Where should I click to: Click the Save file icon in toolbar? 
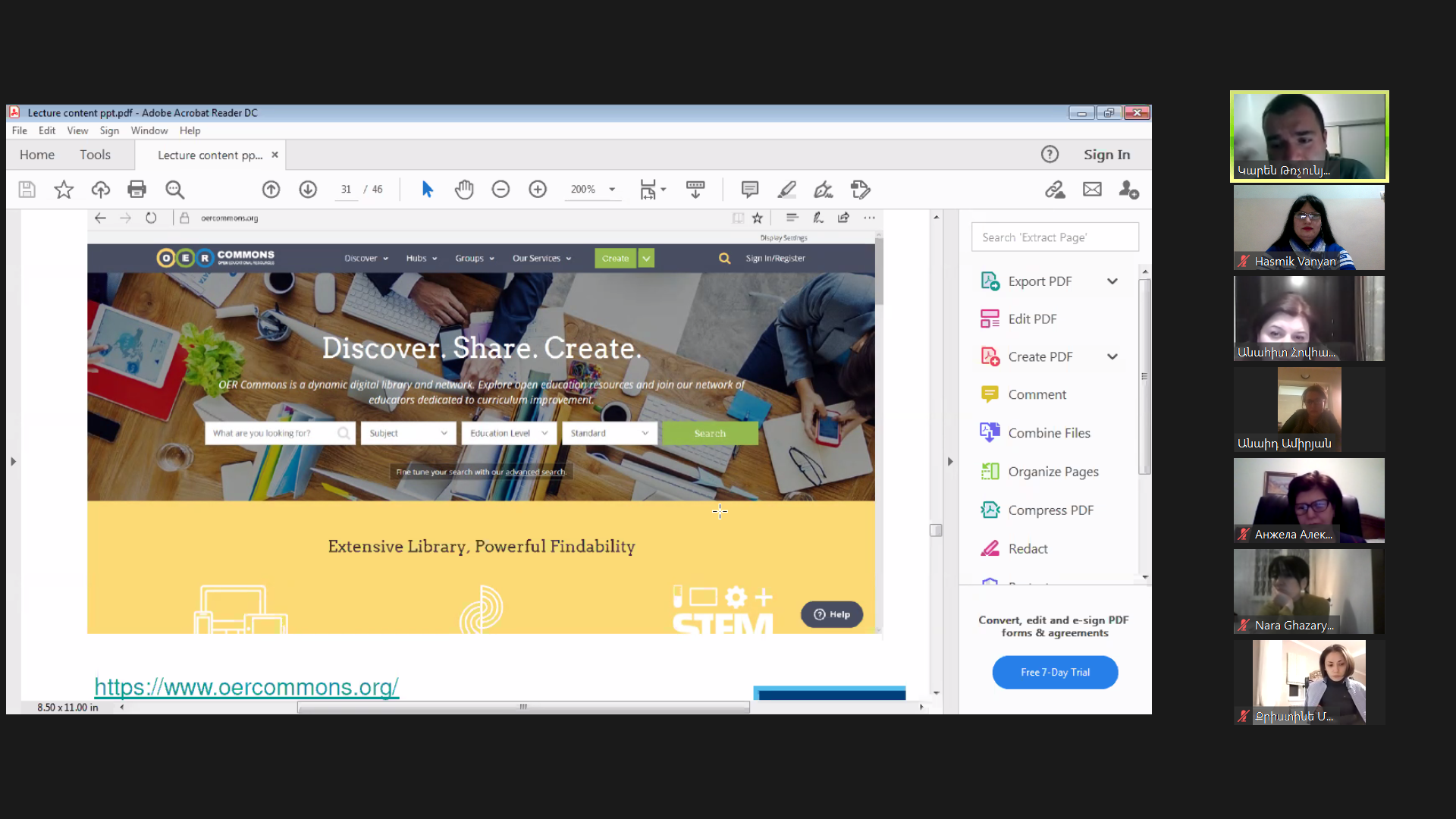click(x=27, y=190)
